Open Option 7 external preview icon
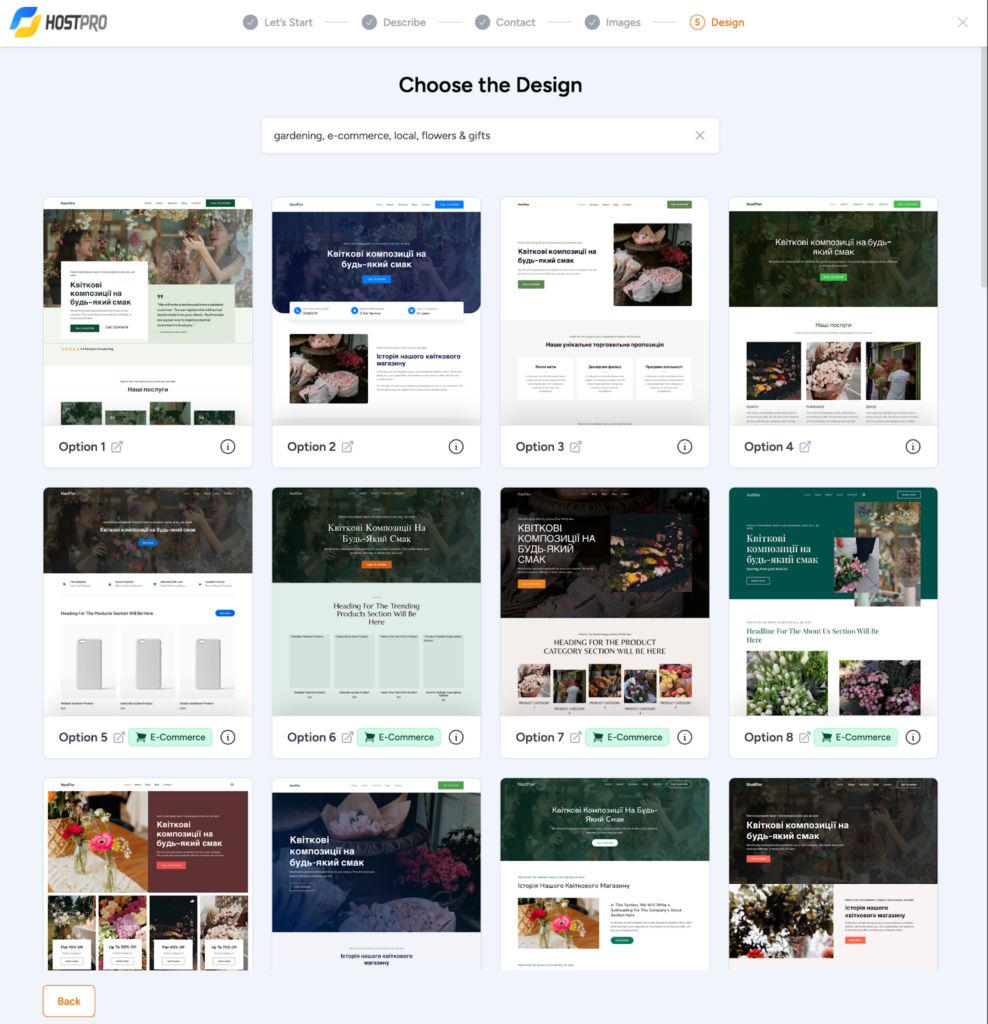 tap(575, 737)
